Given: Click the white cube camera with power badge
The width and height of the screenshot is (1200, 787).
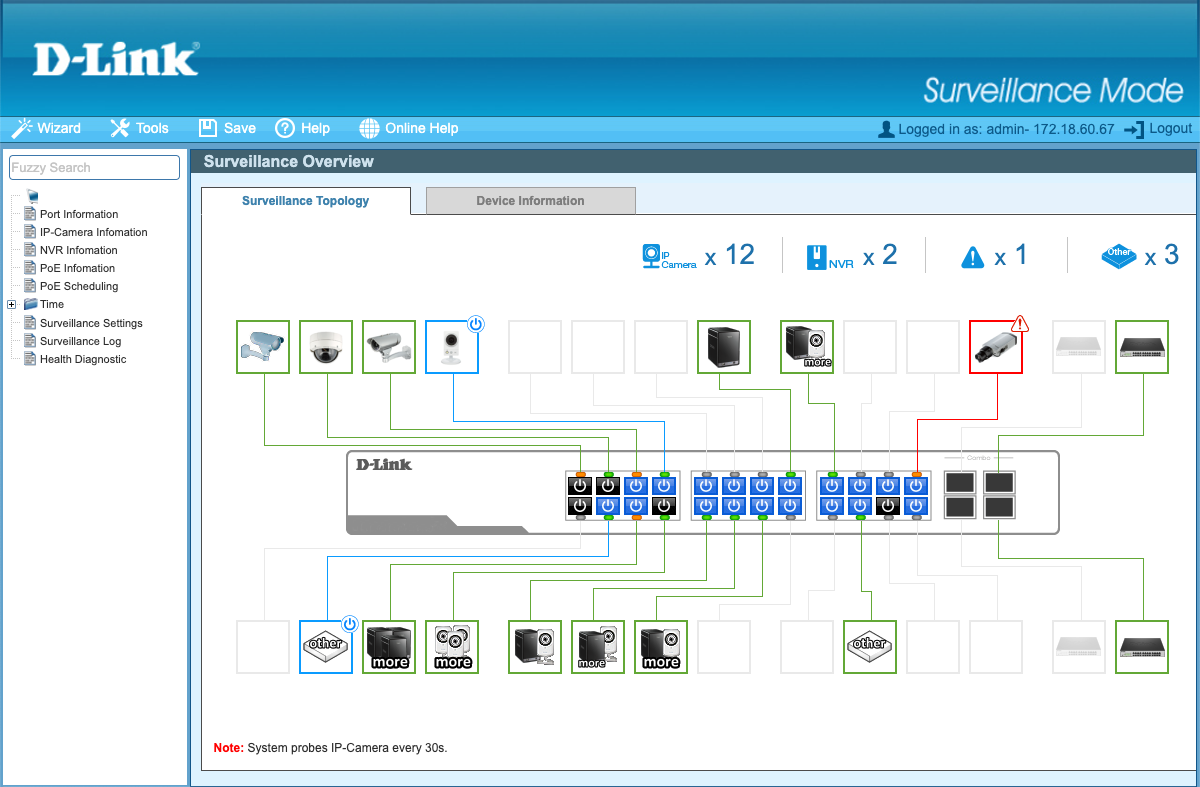Looking at the screenshot, I should pyautogui.click(x=451, y=349).
